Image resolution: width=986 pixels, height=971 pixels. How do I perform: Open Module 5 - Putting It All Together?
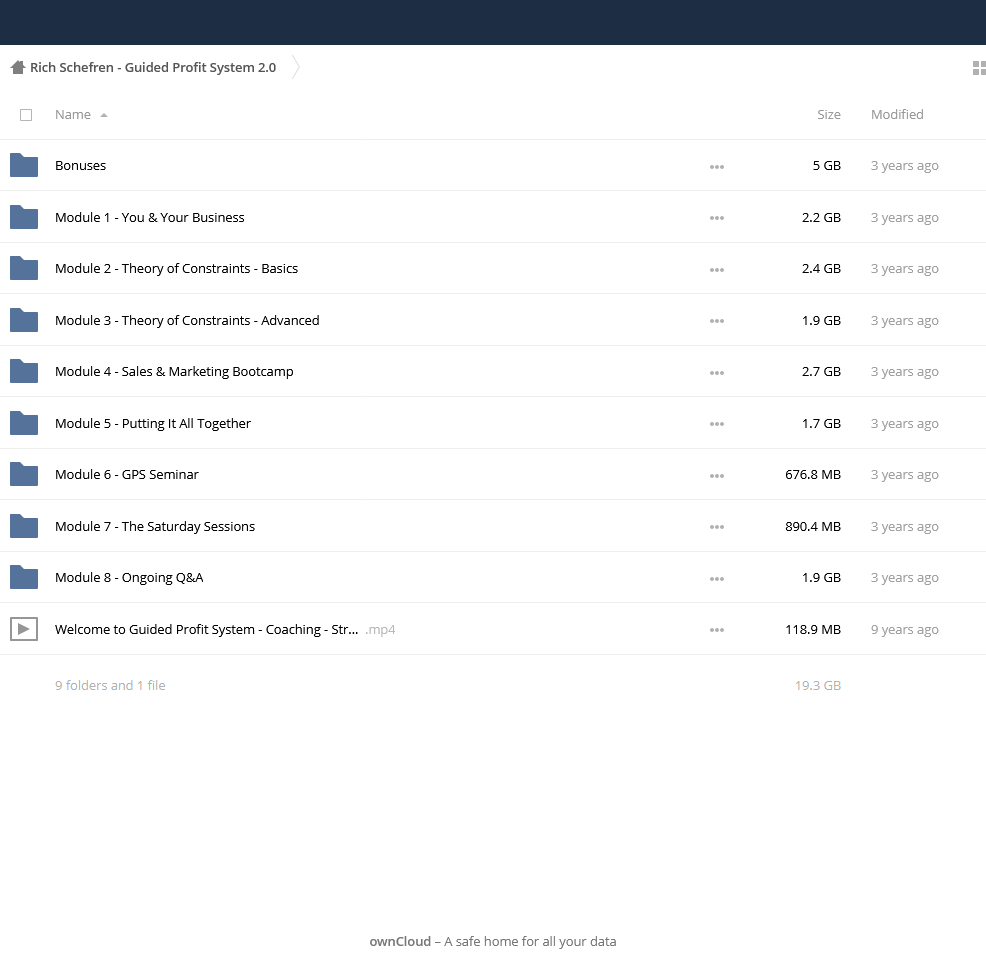point(153,423)
